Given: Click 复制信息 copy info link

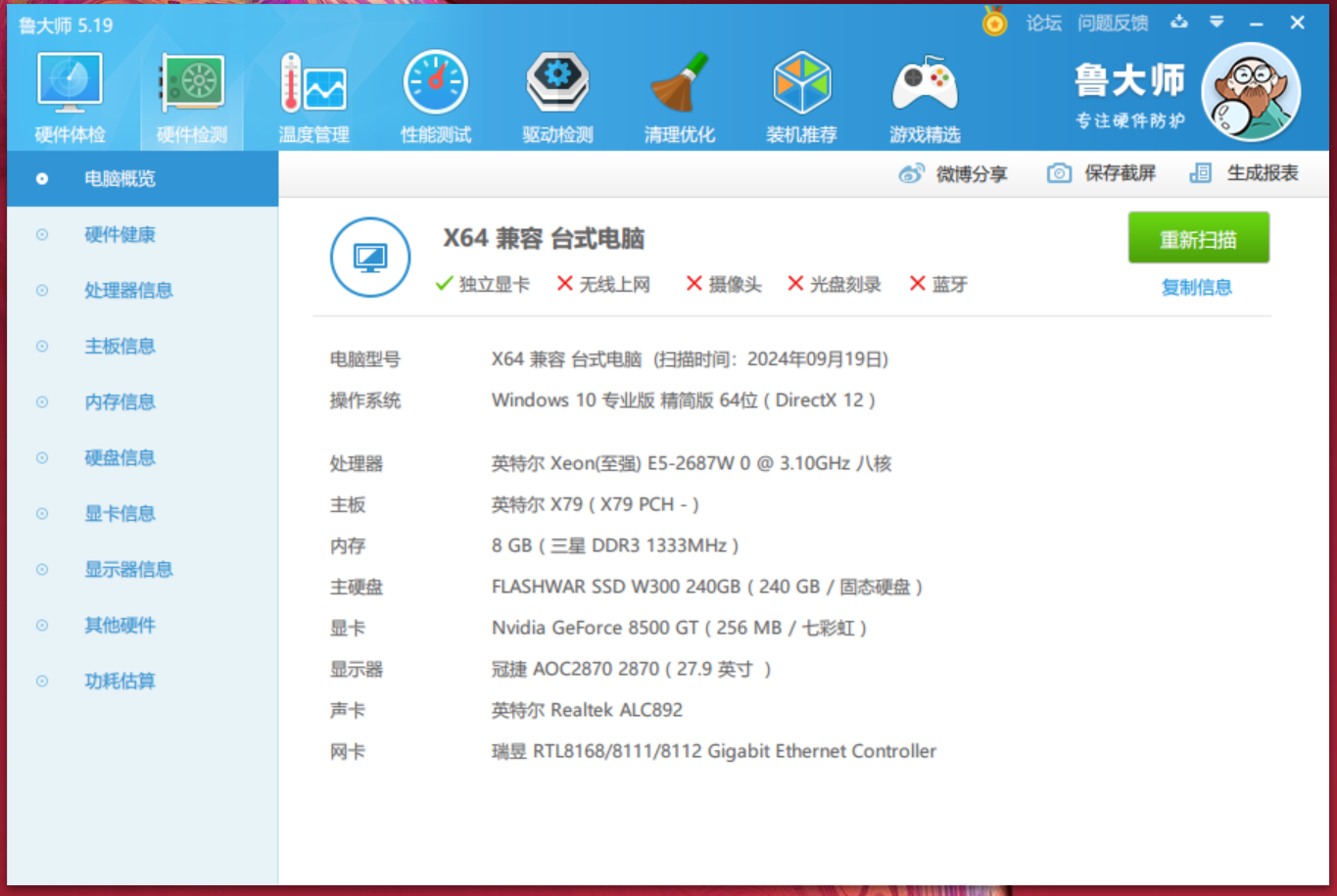Looking at the screenshot, I should (x=1196, y=287).
